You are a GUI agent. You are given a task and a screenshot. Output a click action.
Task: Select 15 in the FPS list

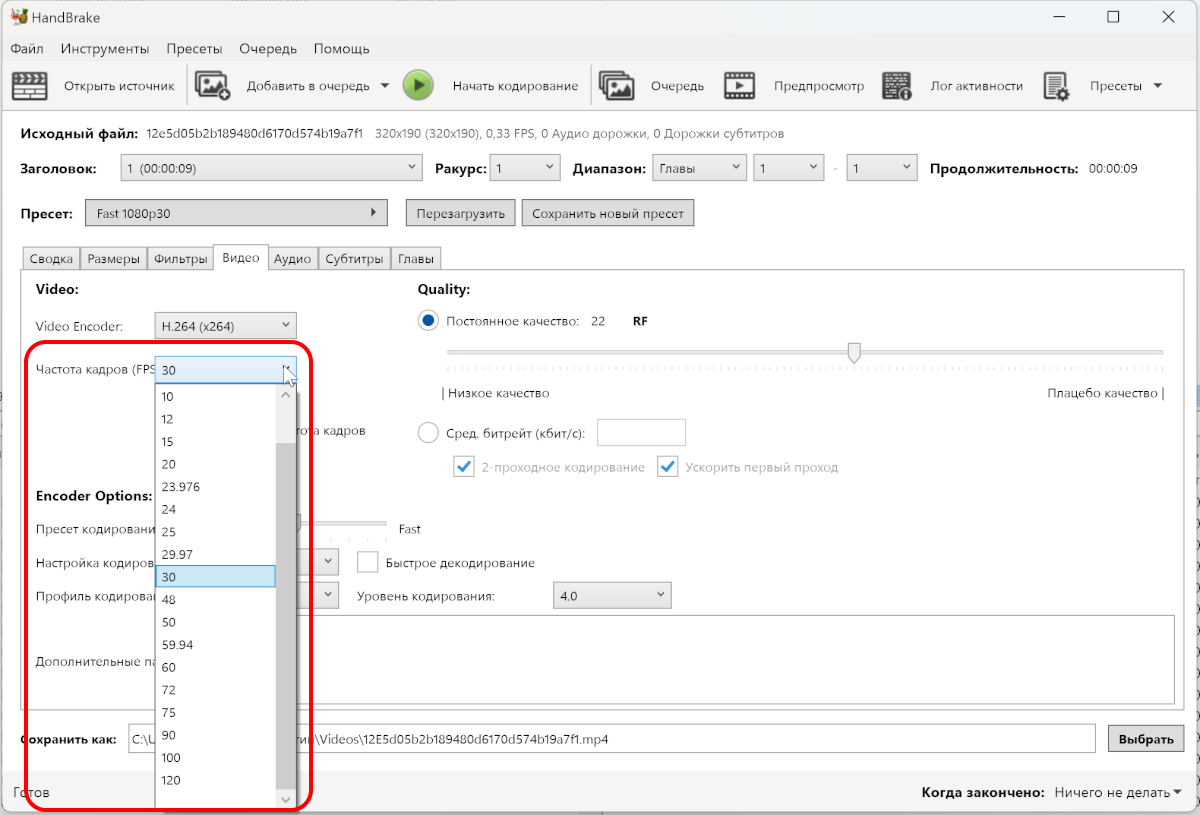point(215,441)
